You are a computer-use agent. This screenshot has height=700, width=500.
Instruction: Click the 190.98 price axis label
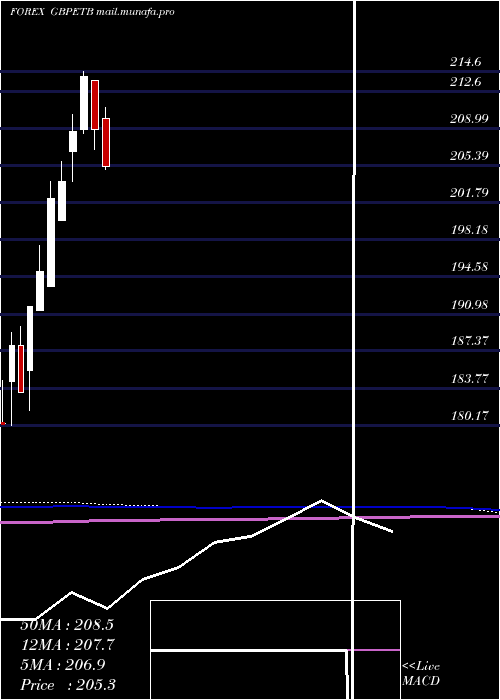pyautogui.click(x=468, y=304)
